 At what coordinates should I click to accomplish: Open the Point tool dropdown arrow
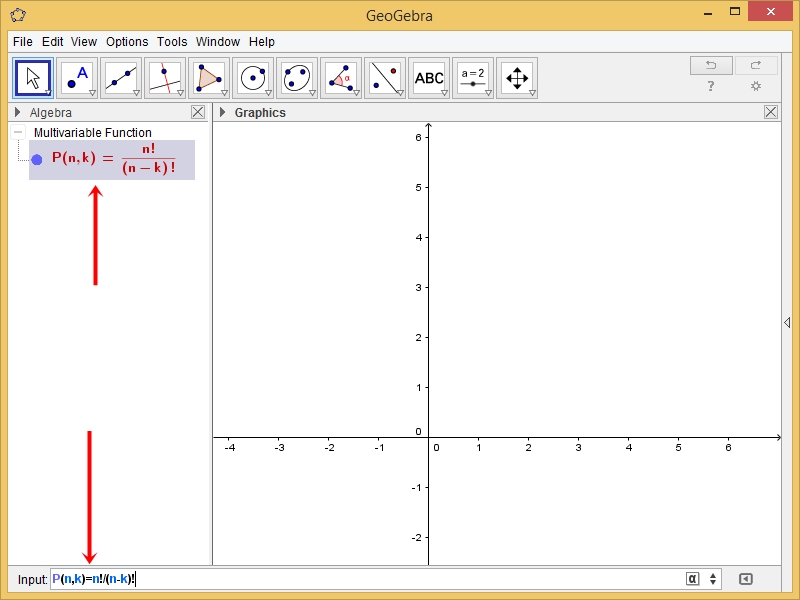click(92, 93)
